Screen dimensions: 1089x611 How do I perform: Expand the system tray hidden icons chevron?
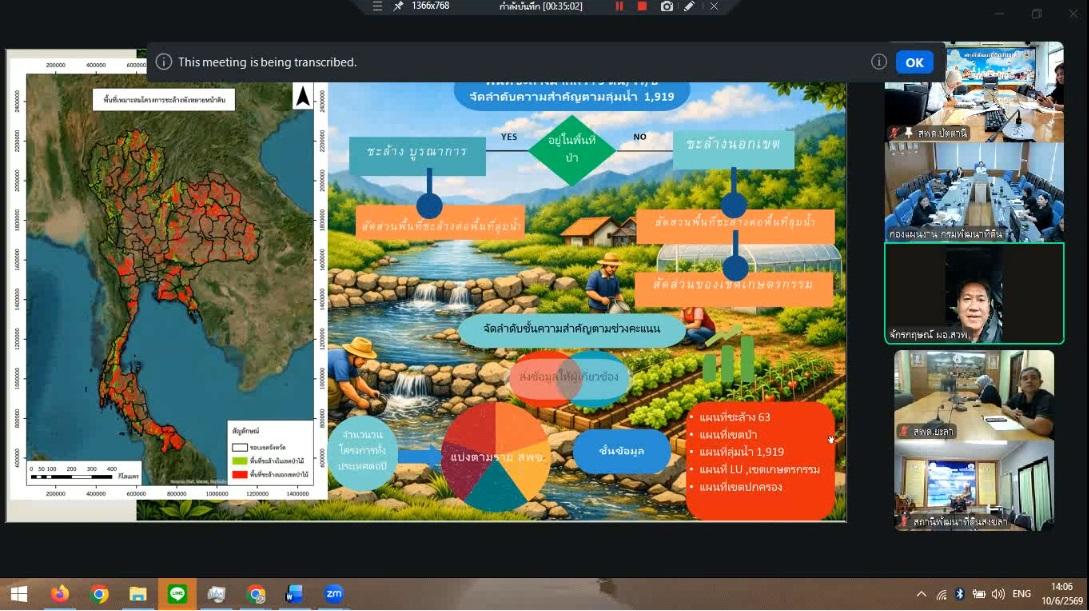pyautogui.click(x=921, y=594)
